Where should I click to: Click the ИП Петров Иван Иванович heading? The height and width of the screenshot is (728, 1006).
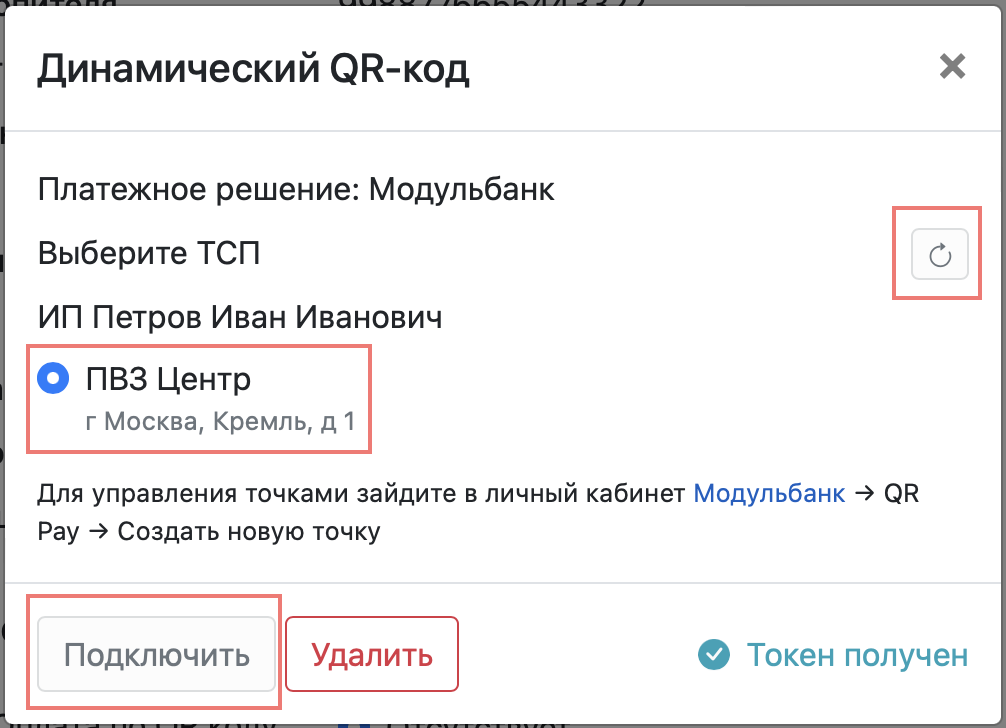click(240, 317)
